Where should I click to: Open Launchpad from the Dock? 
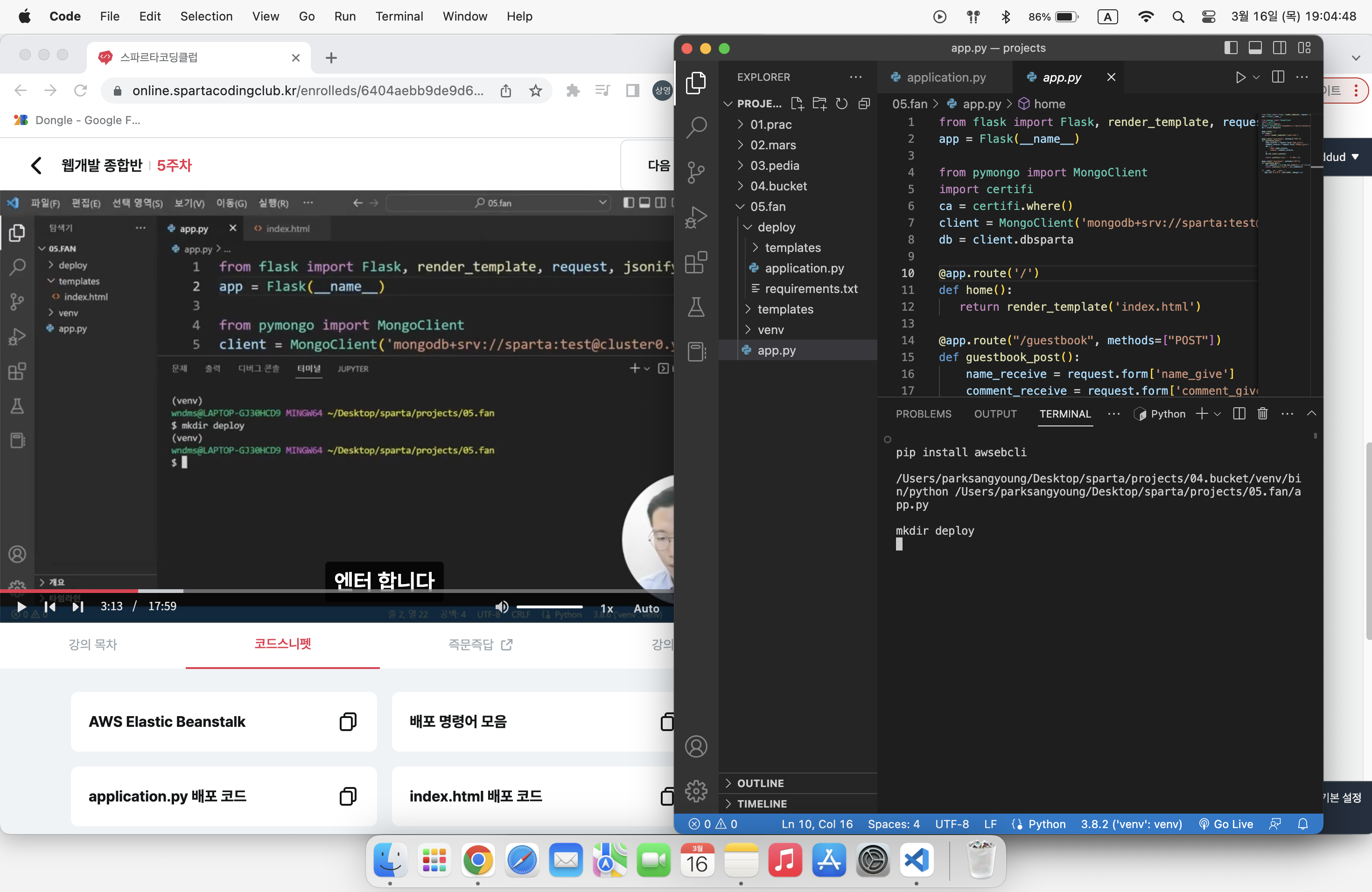[434, 860]
